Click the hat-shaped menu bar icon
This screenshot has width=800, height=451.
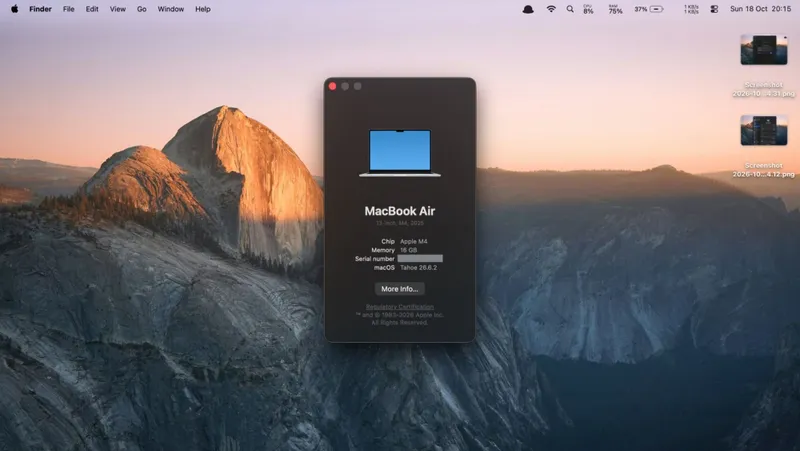pyautogui.click(x=528, y=9)
